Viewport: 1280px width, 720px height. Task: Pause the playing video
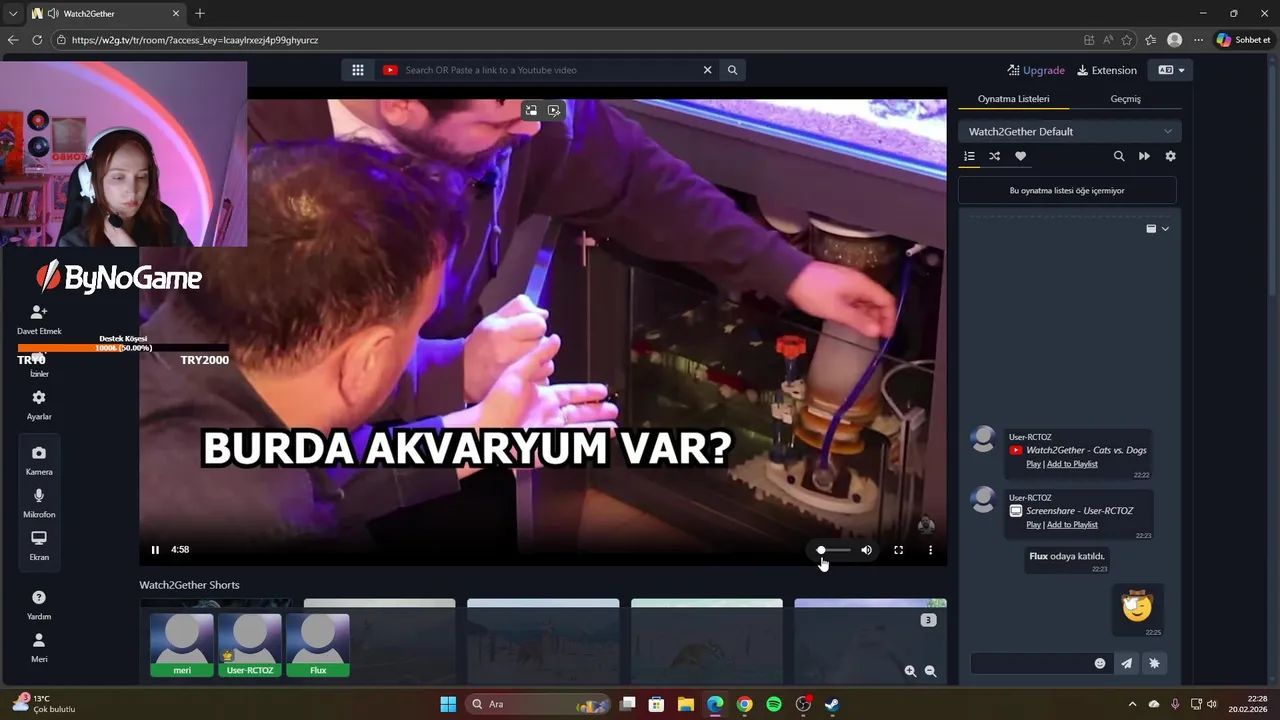[x=155, y=549]
